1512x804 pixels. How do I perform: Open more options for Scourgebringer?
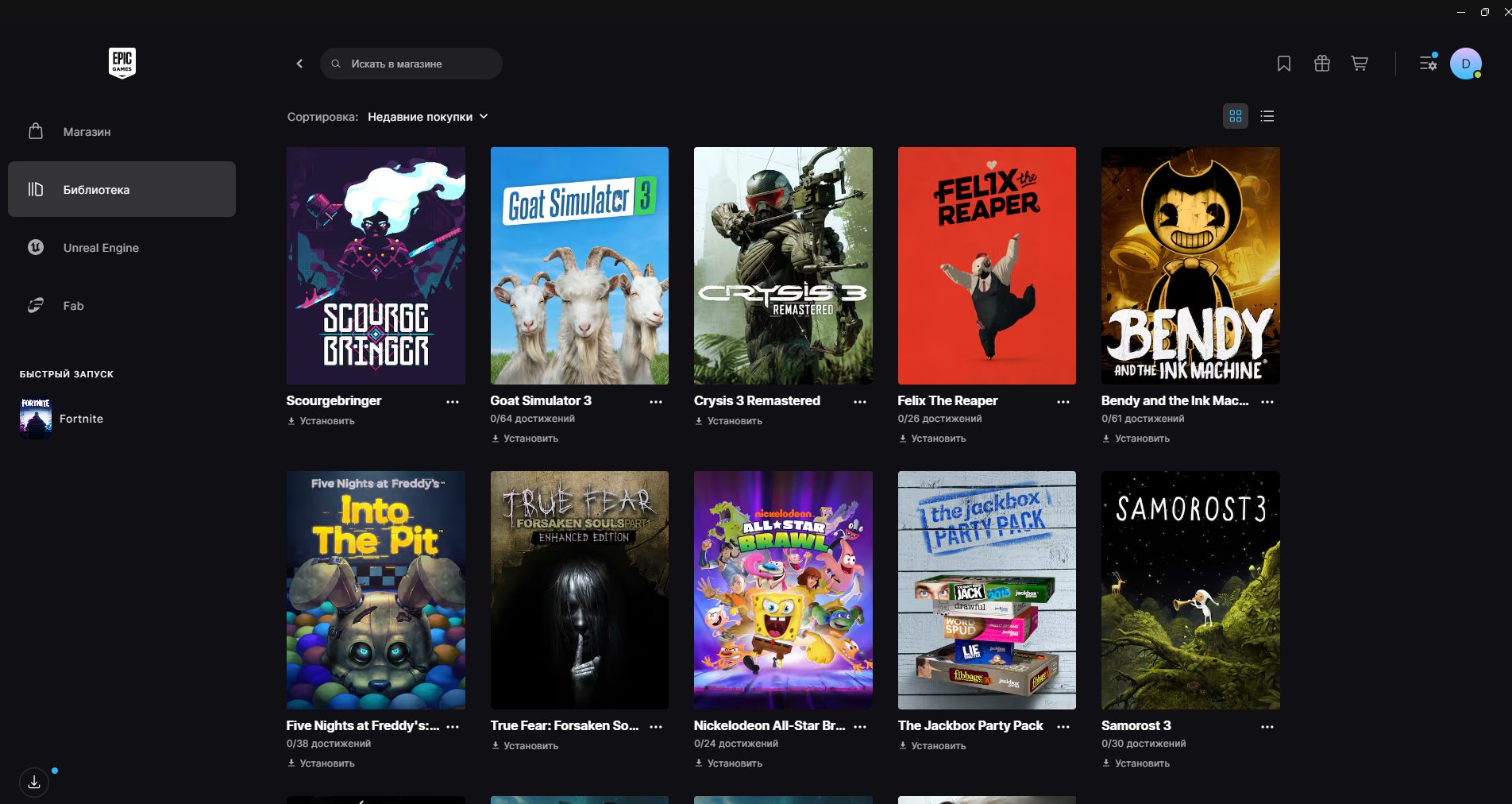coord(453,402)
